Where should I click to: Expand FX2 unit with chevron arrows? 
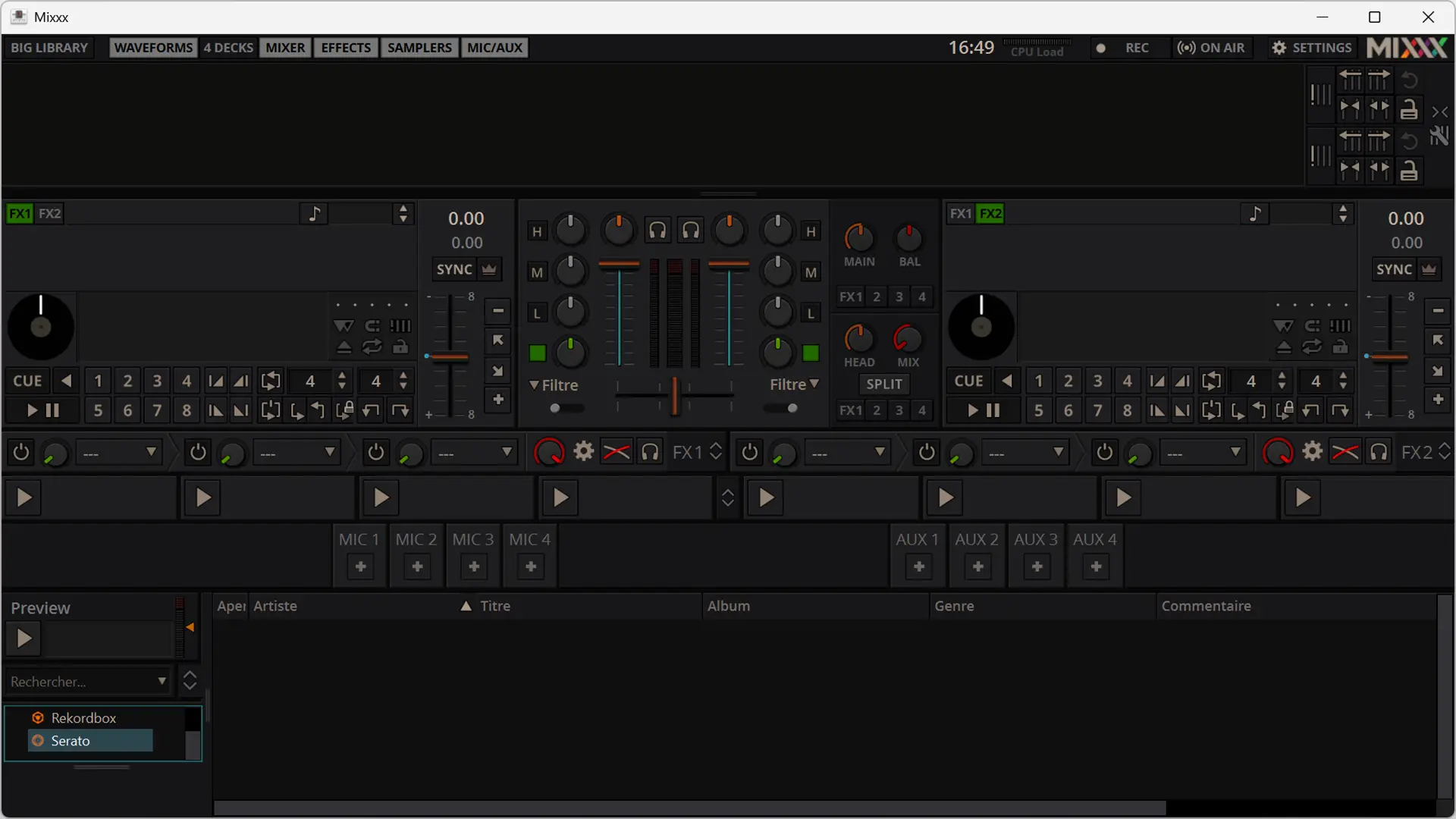coord(1445,453)
